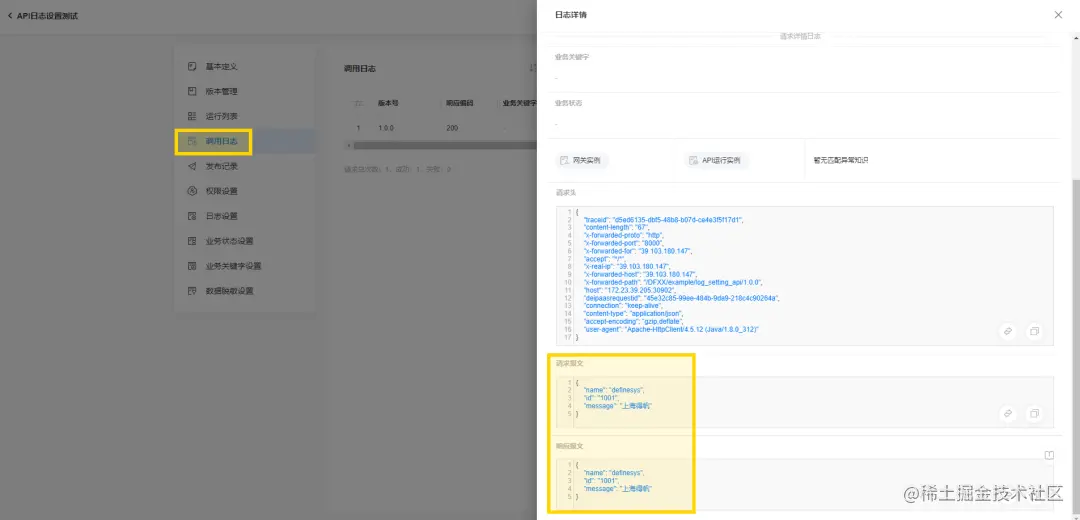
Task: Open the 基本定义 sidebar icon
Action: tap(192, 67)
